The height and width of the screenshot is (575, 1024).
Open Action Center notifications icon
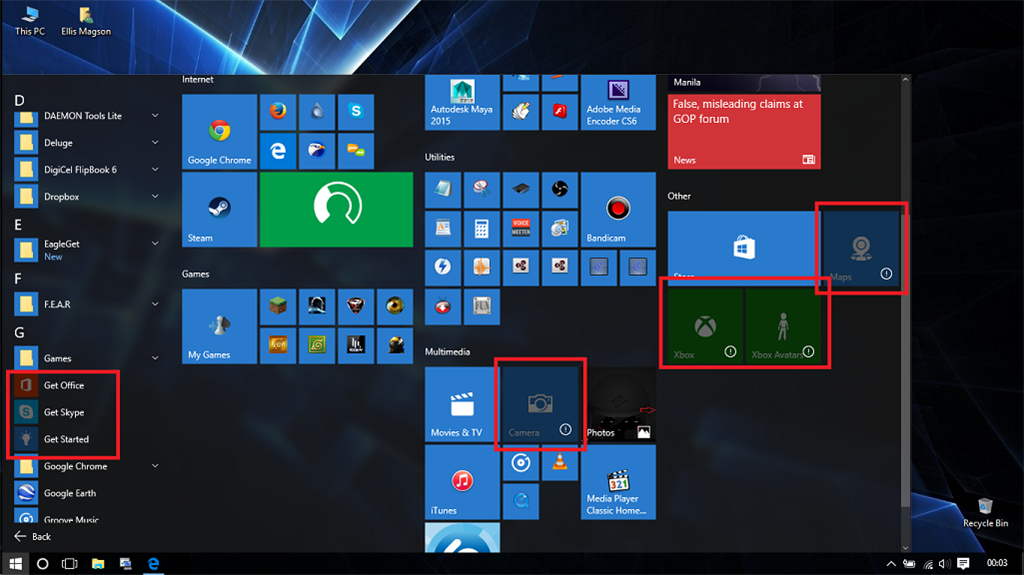pos(963,563)
